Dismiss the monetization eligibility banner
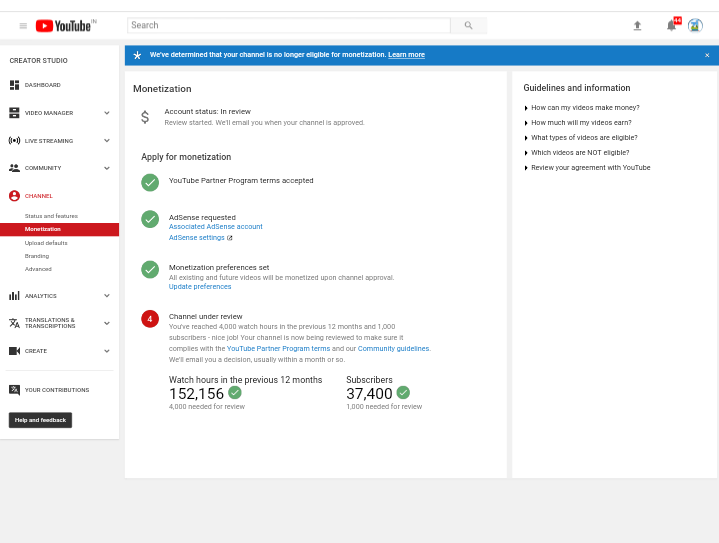719x543 pixels. [x=707, y=55]
